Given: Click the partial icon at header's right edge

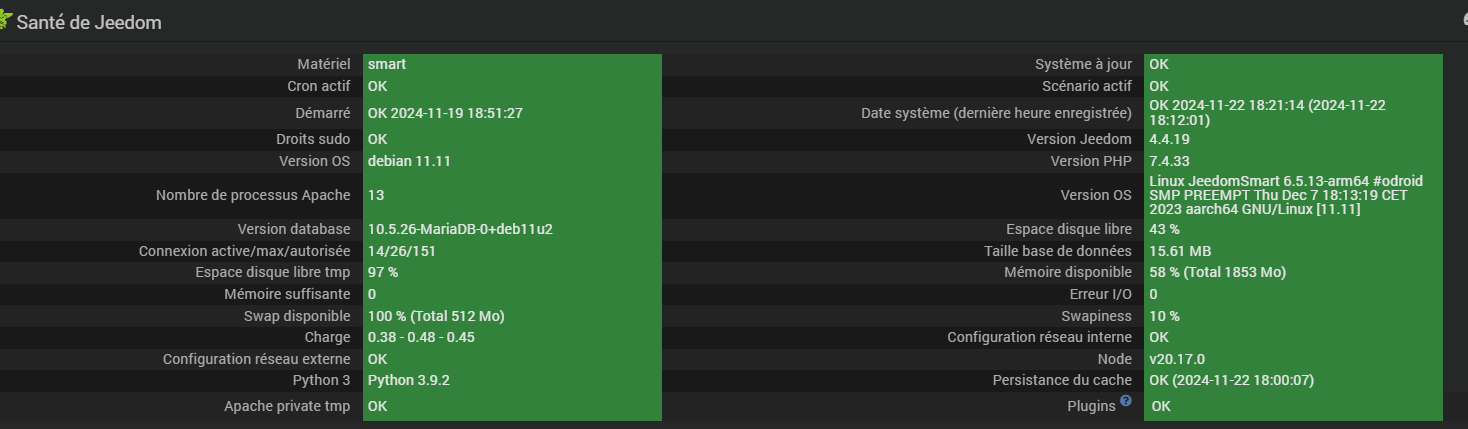Looking at the screenshot, I should (1464, 19).
